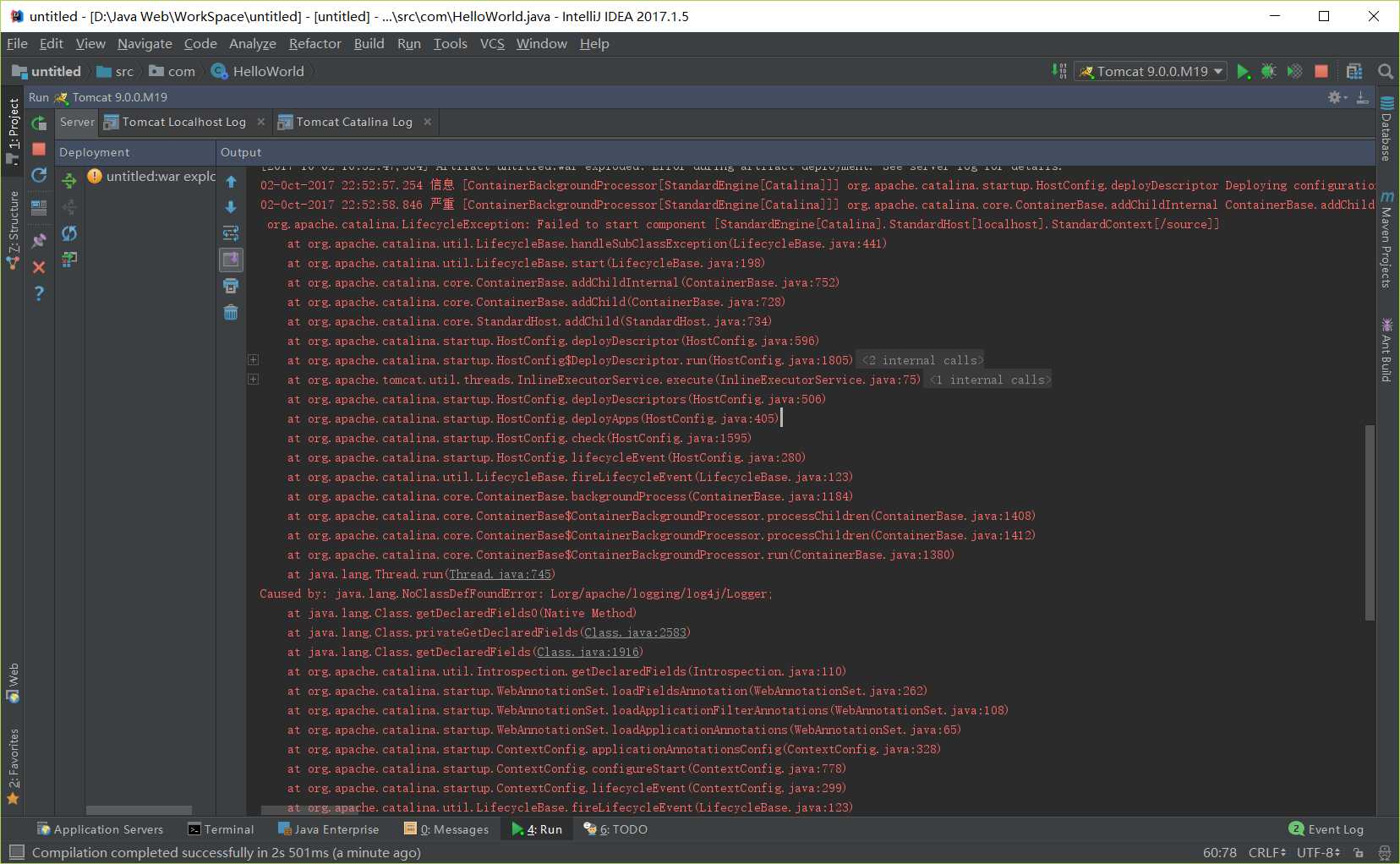This screenshot has width=1400, height=864.
Task: Pin the Run tab with pushpin icon
Action: (39, 241)
